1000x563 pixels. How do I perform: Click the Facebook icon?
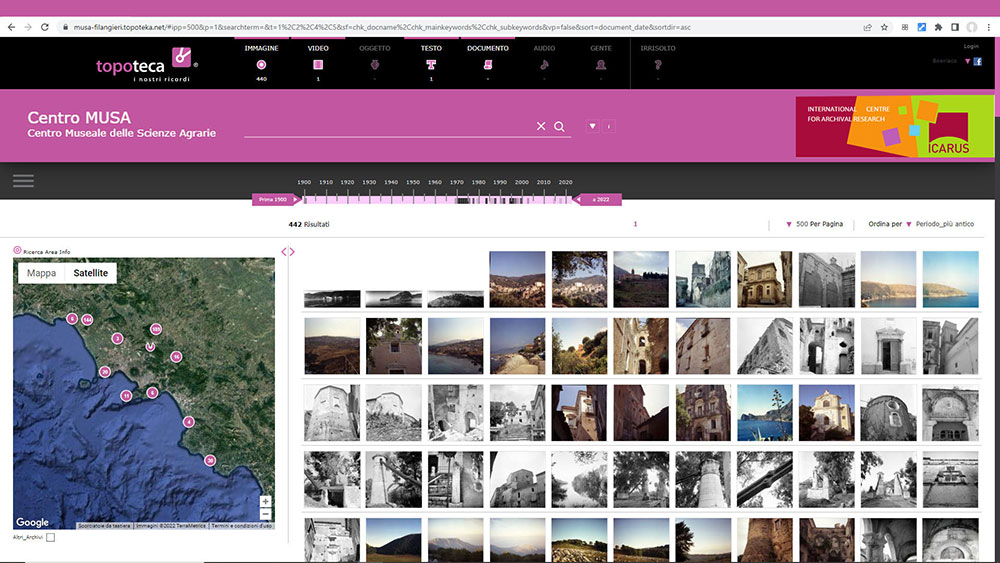coord(978,61)
